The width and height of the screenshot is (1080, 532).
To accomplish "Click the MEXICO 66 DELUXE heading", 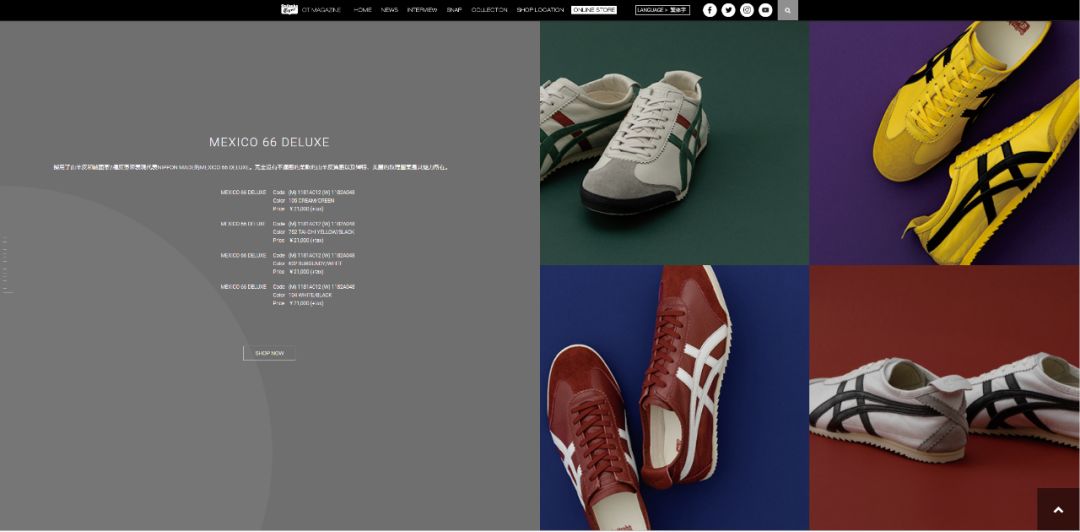I will (x=269, y=143).
